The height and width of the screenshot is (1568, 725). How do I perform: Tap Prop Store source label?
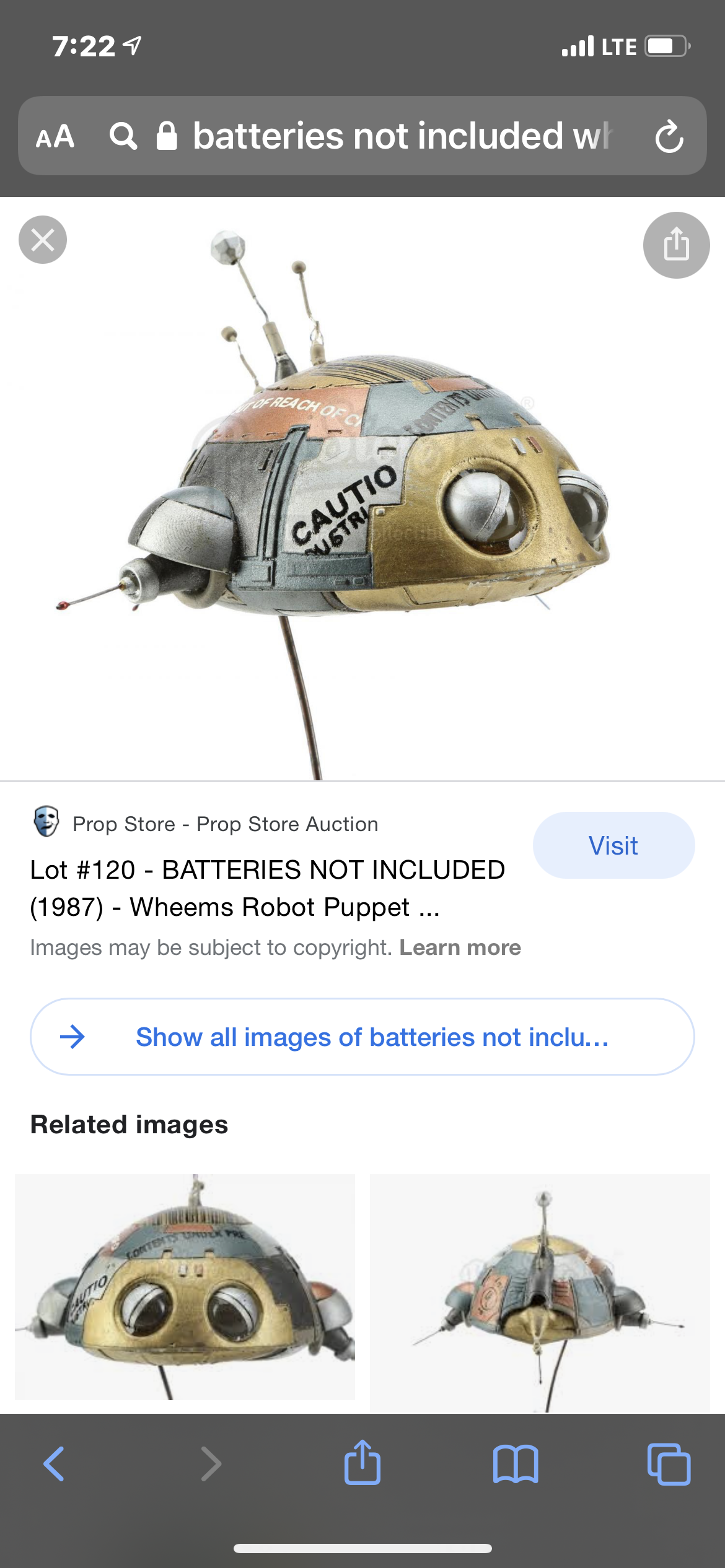point(226,824)
